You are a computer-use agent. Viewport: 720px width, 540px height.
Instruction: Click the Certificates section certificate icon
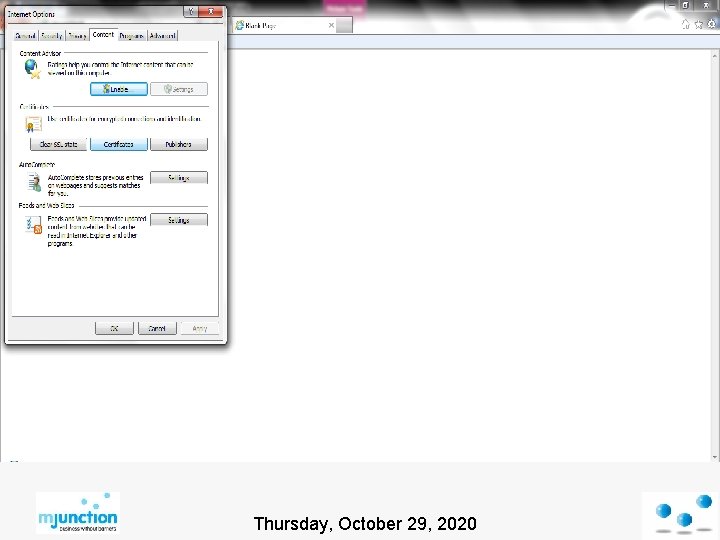33,124
